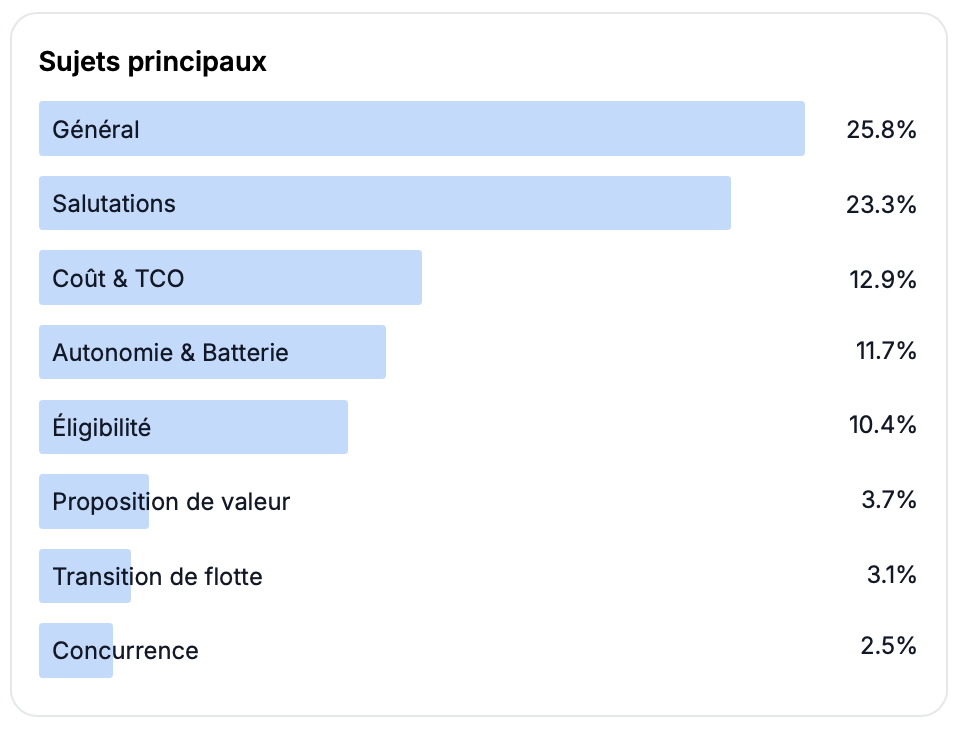Click the "Salutations" label text

114,204
